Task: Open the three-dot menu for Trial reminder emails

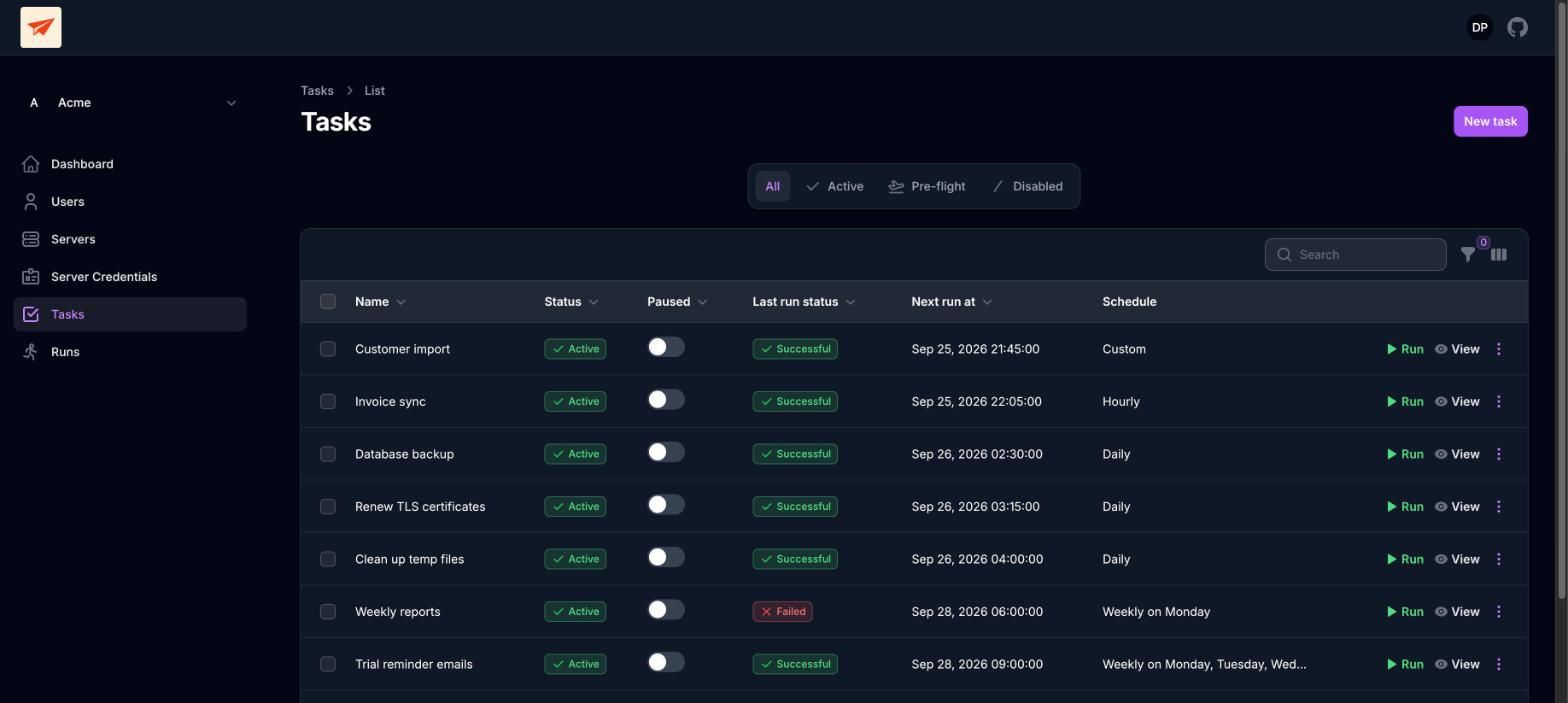Action: tap(1498, 664)
